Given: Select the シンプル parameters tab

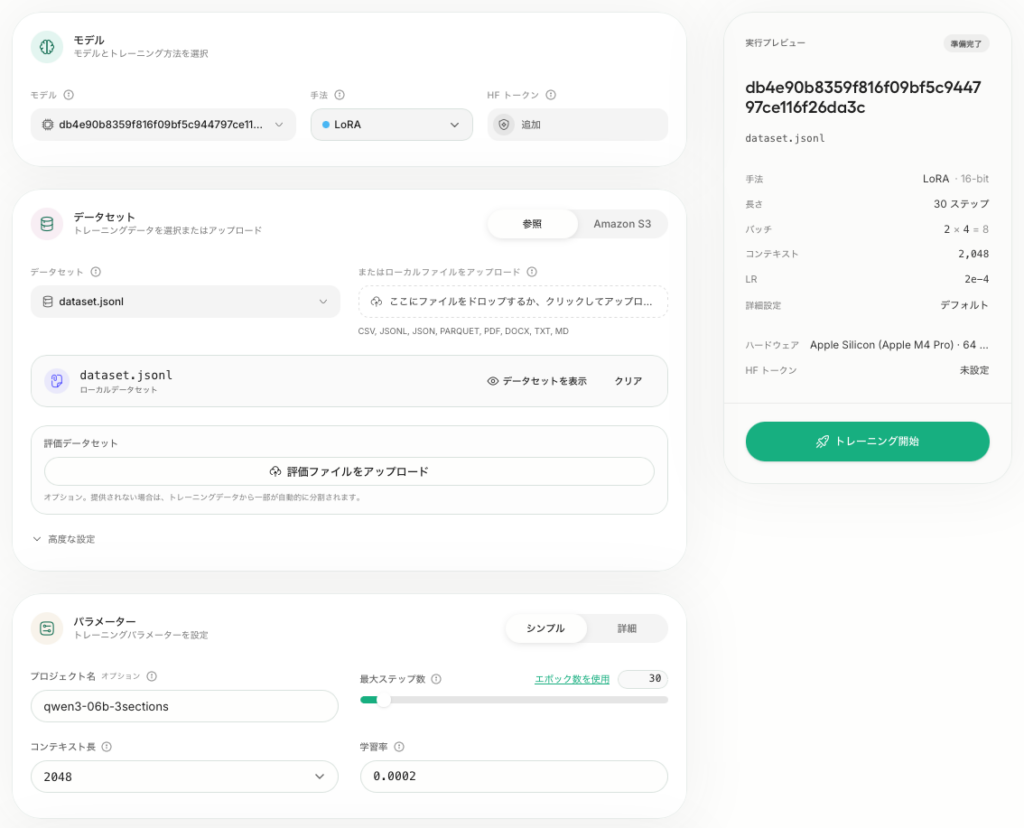Looking at the screenshot, I should tap(546, 628).
